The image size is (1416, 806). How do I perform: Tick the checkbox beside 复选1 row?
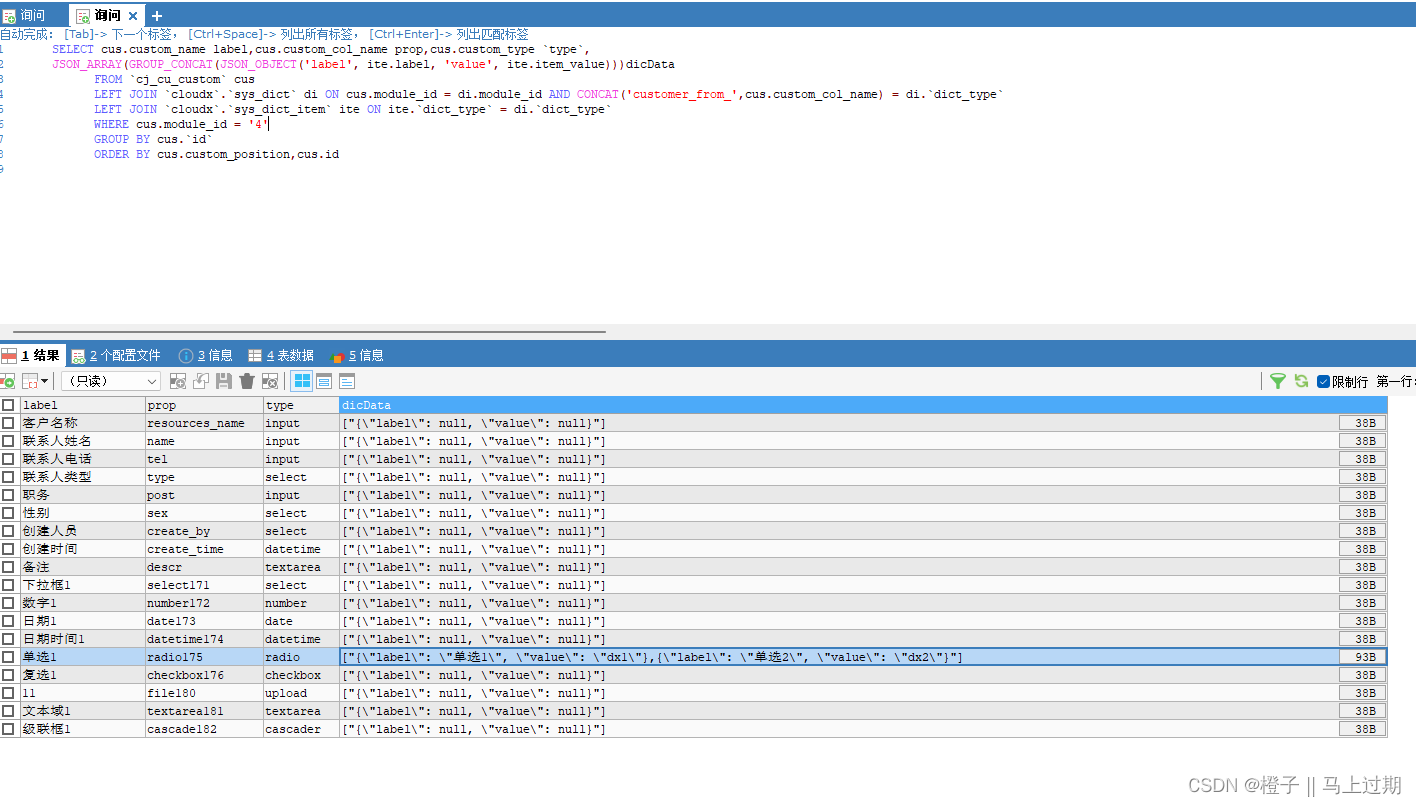(x=7, y=674)
